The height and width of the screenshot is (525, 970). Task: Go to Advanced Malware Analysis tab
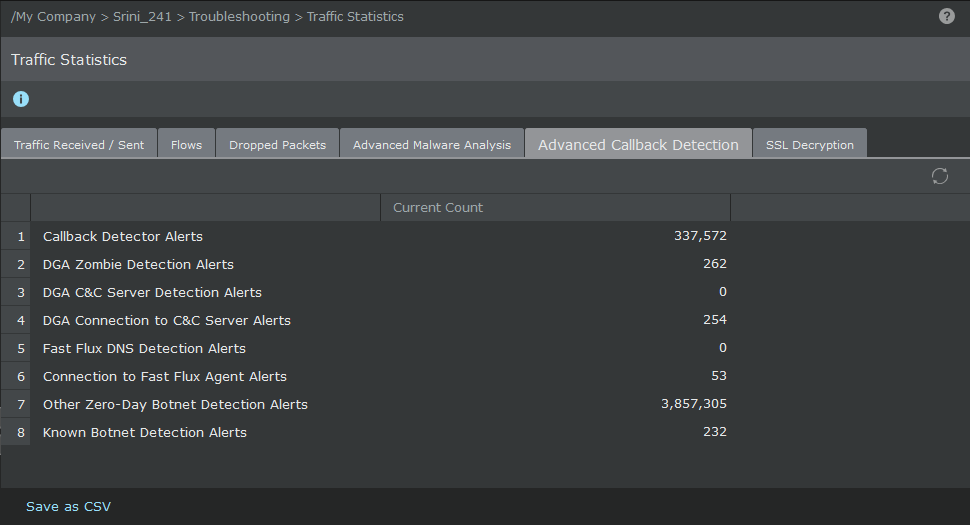click(432, 145)
